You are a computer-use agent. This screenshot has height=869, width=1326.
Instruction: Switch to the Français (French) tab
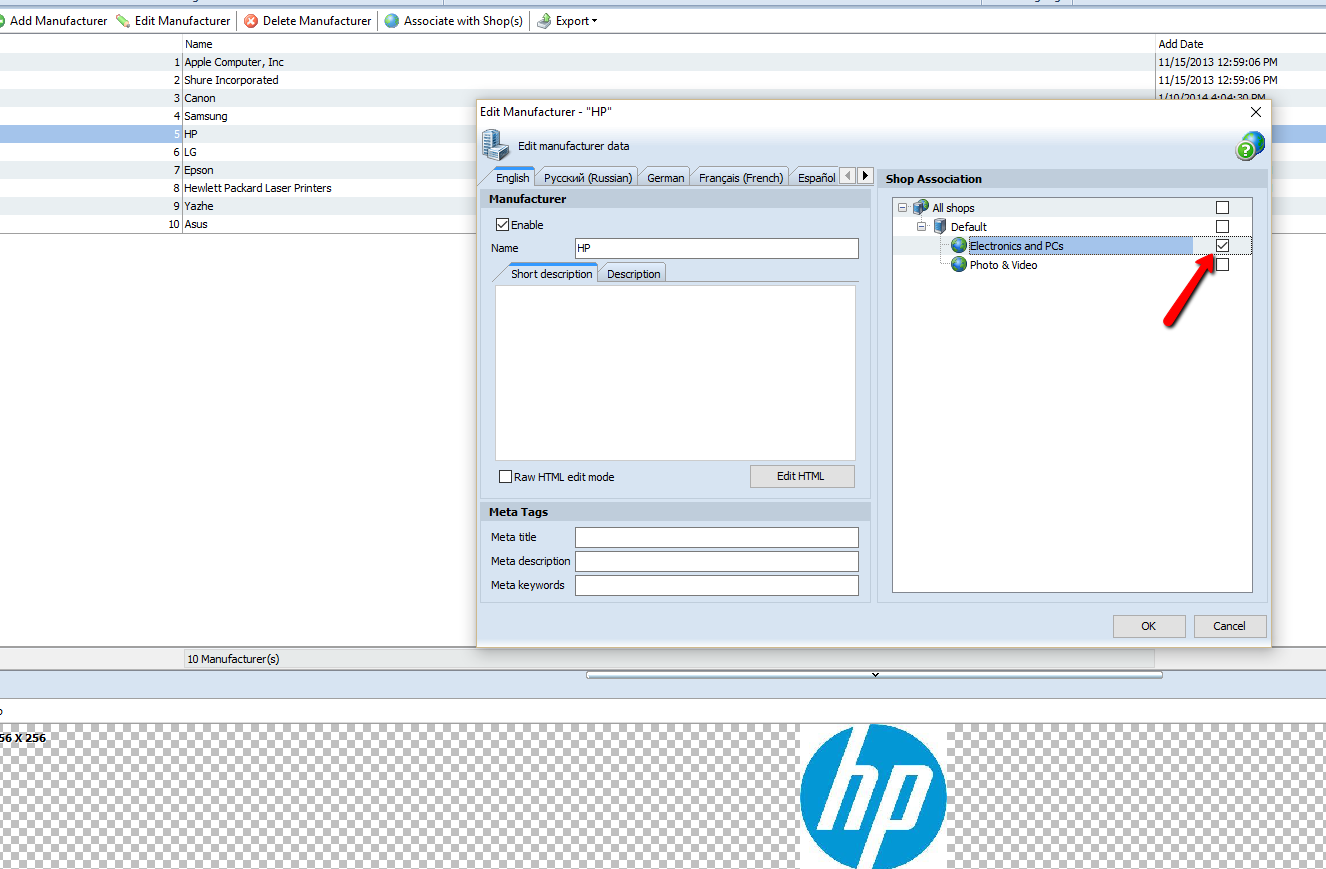[741, 177]
